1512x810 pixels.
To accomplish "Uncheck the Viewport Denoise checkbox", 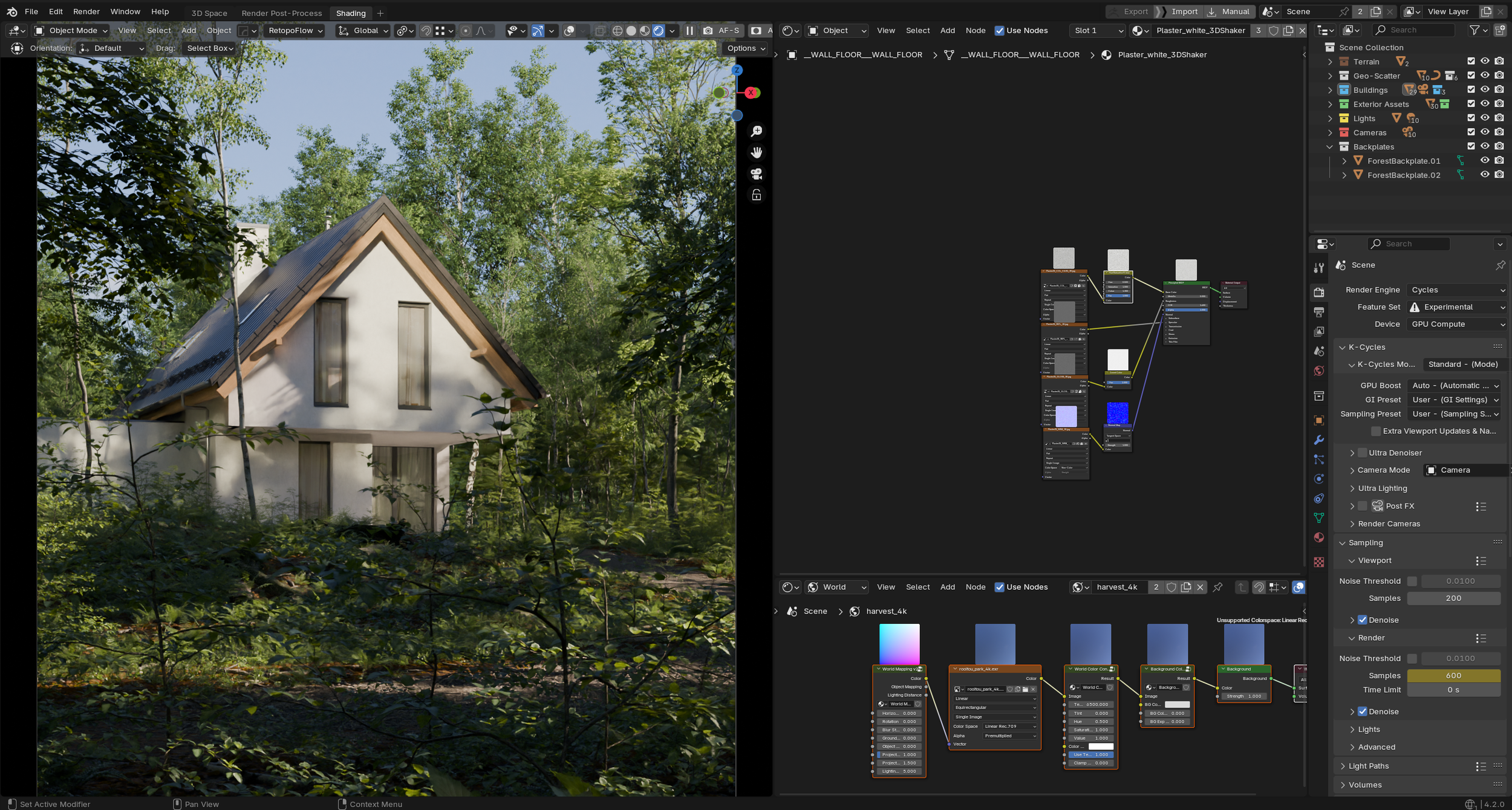I will point(1363,620).
